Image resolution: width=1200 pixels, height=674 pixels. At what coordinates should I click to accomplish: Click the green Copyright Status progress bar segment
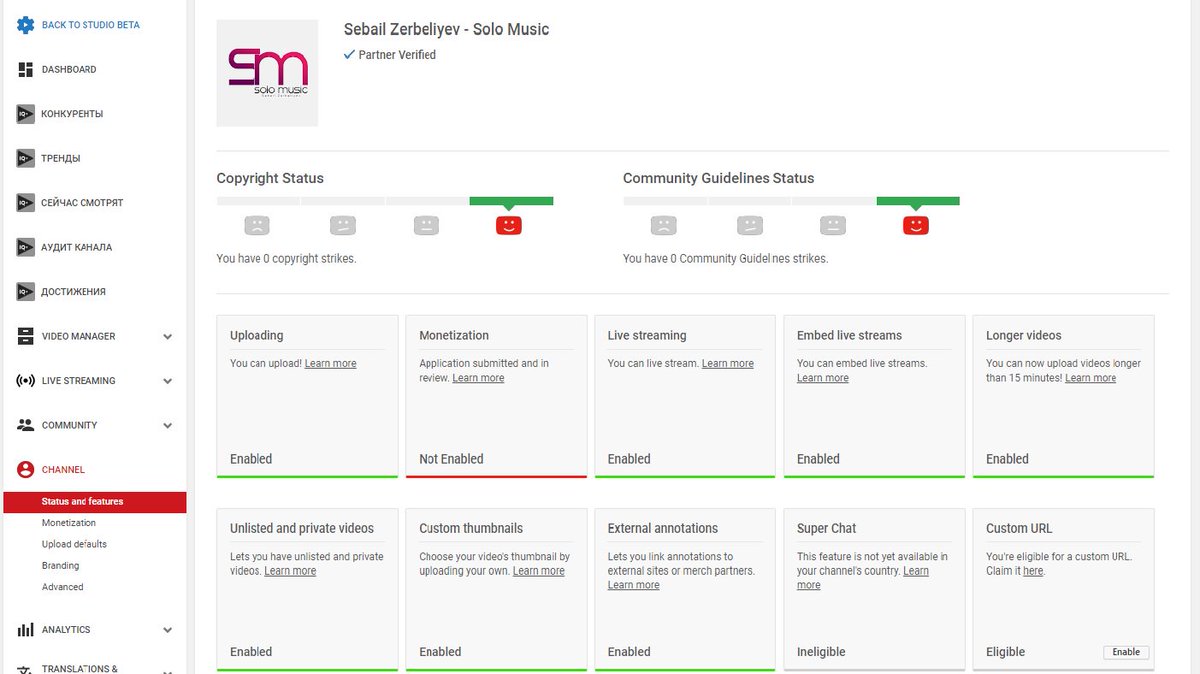pyautogui.click(x=511, y=201)
